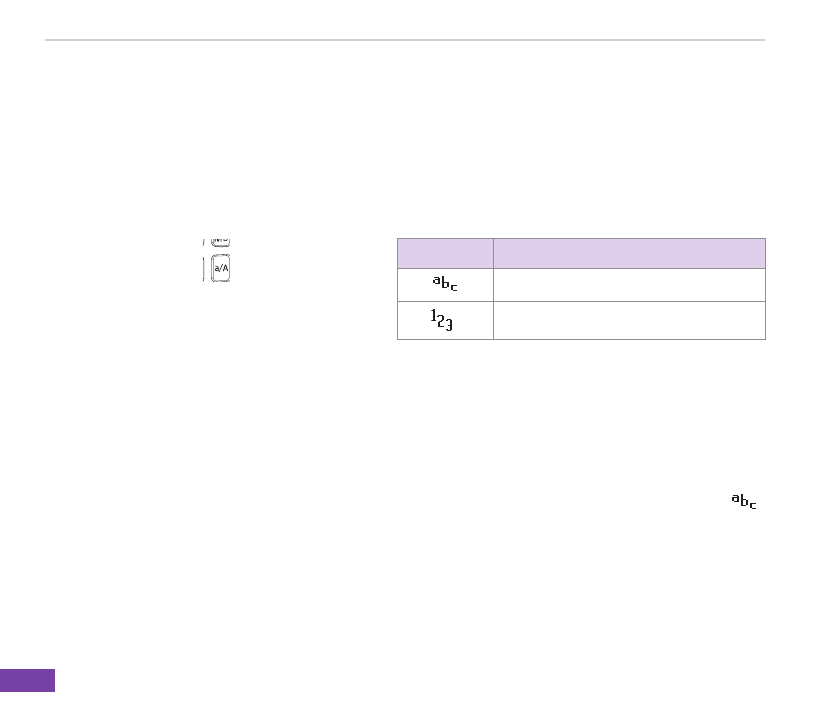This screenshot has height=709, width=822.
Task: Click the partially visible key above a/A
Action: [221, 242]
